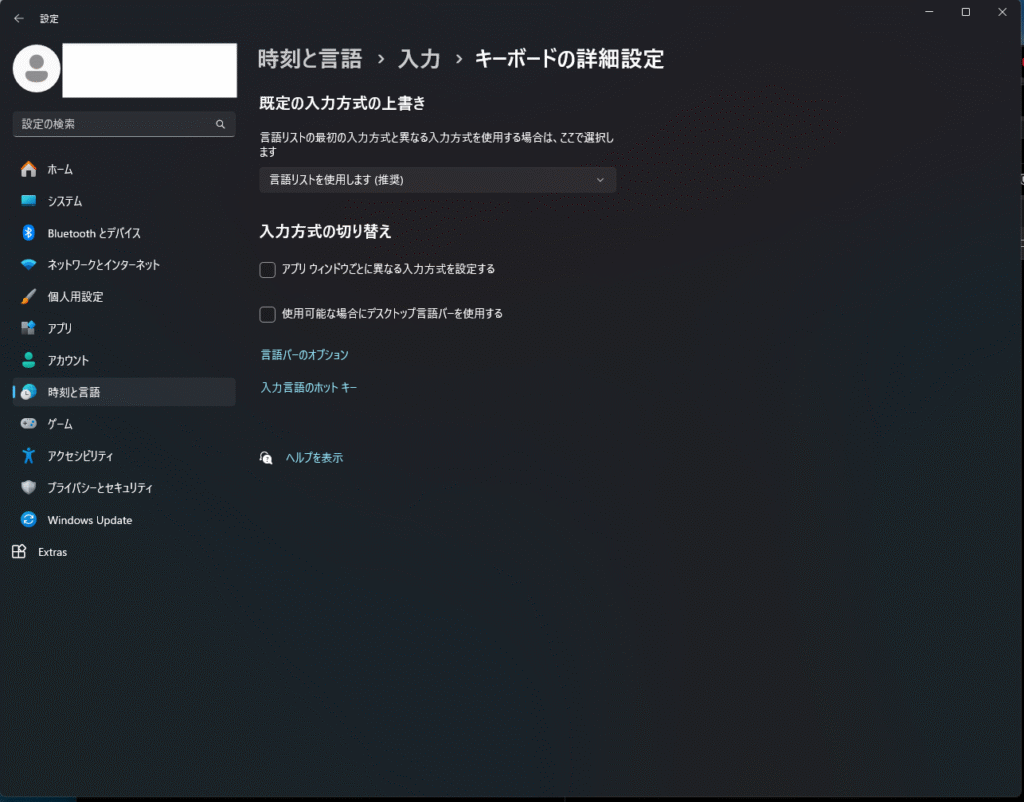Click the 個人用設定 paintbrush icon
The height and width of the screenshot is (802, 1024).
pyautogui.click(x=29, y=297)
